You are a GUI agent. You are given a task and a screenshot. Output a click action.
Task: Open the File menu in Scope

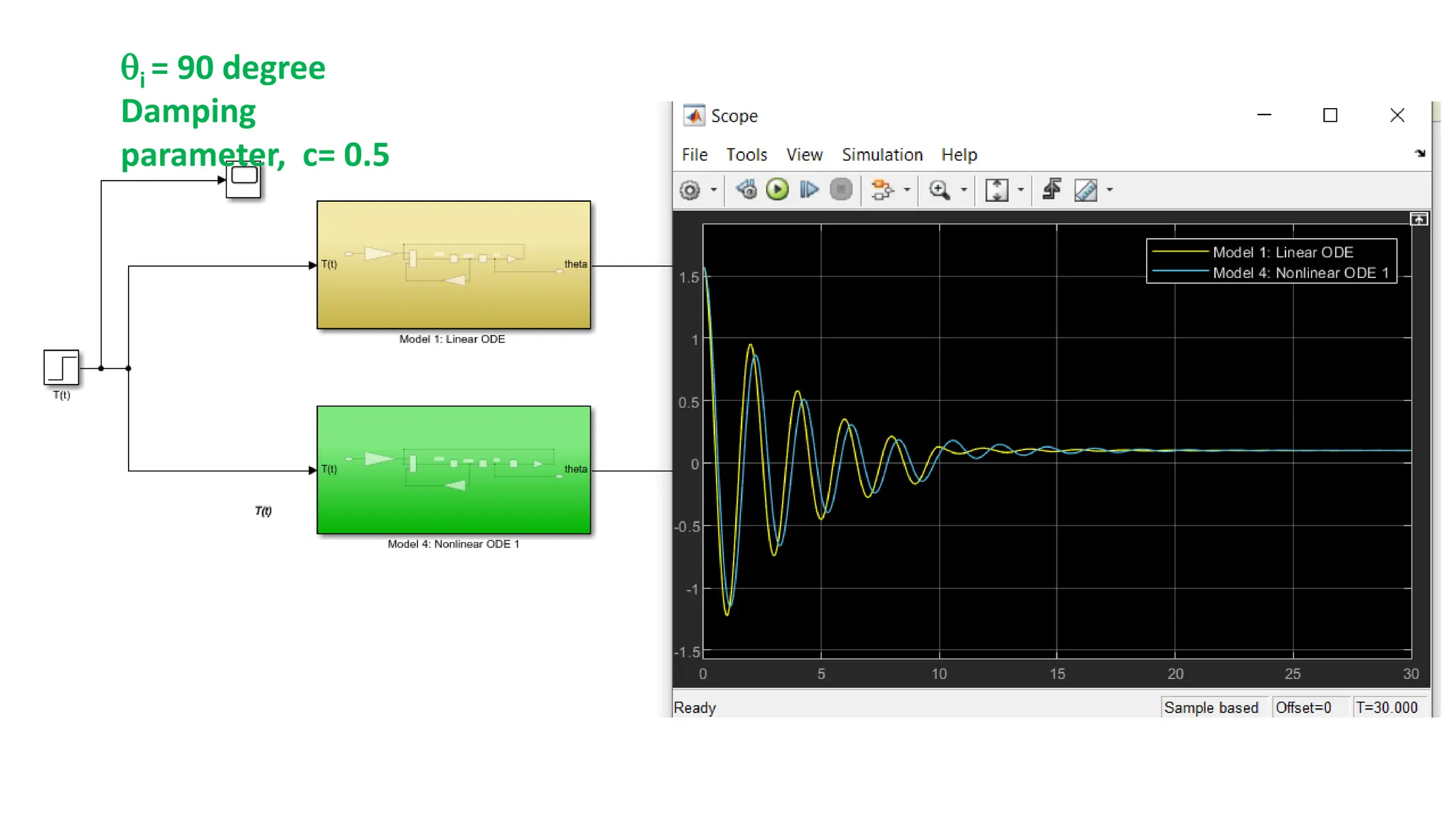695,154
